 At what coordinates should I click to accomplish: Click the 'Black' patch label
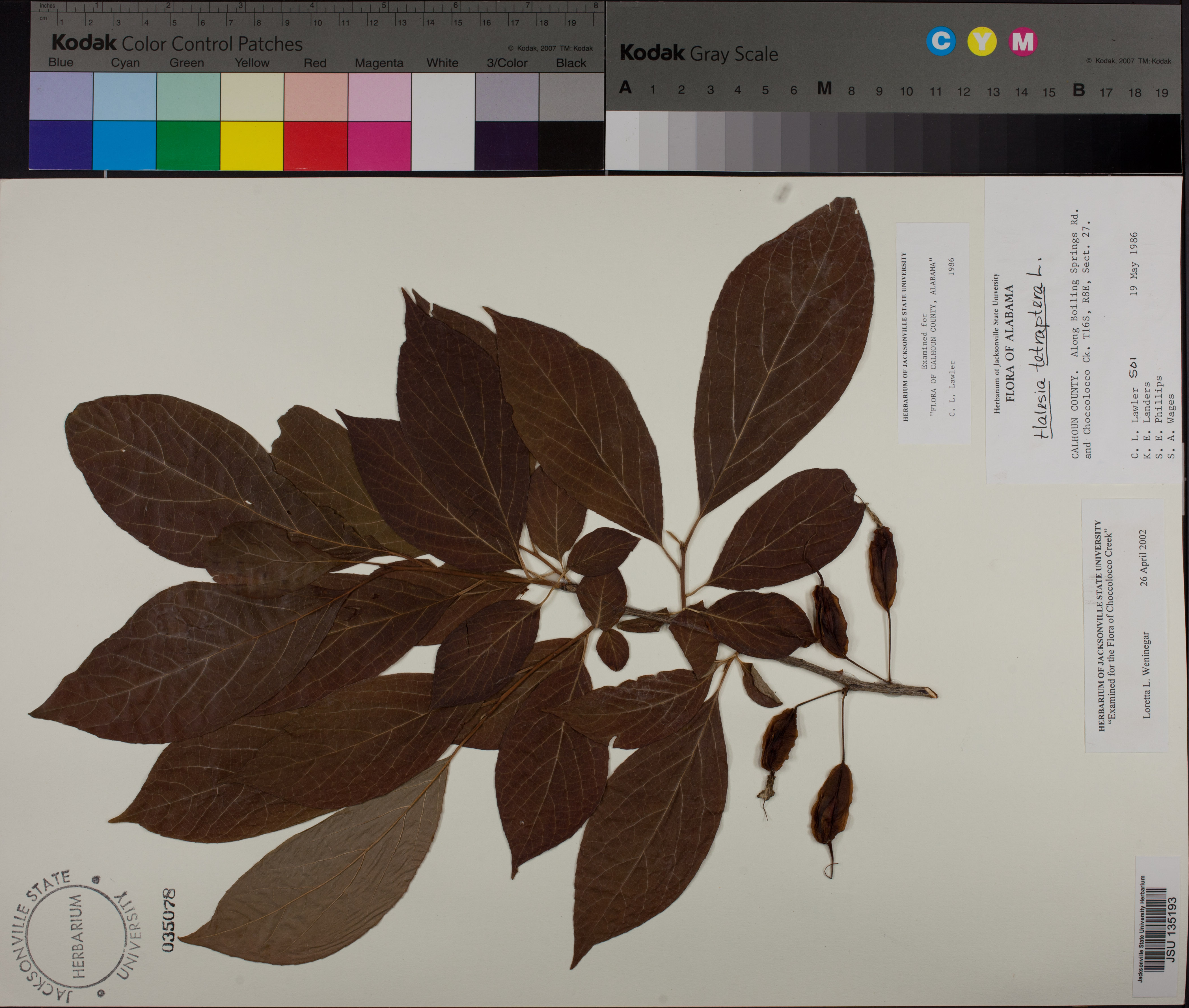click(x=571, y=63)
